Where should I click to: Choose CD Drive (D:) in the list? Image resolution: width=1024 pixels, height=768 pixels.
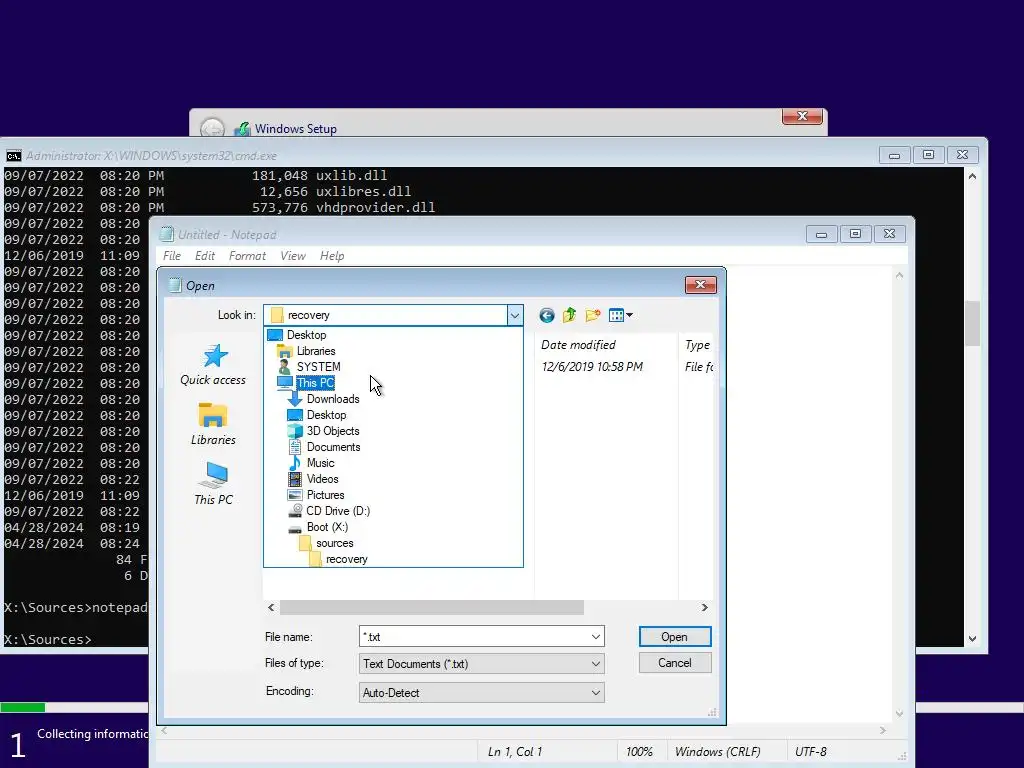point(338,511)
